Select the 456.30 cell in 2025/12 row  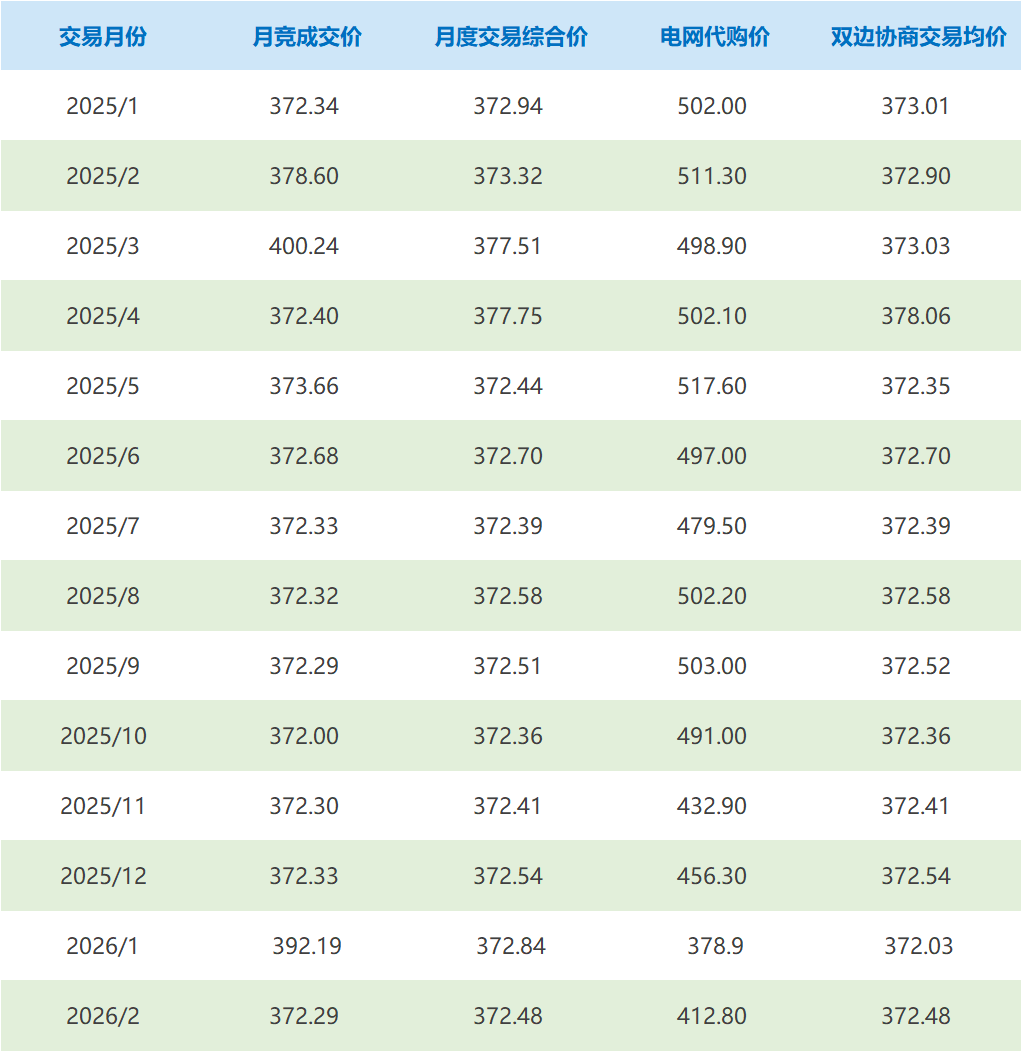tap(712, 876)
